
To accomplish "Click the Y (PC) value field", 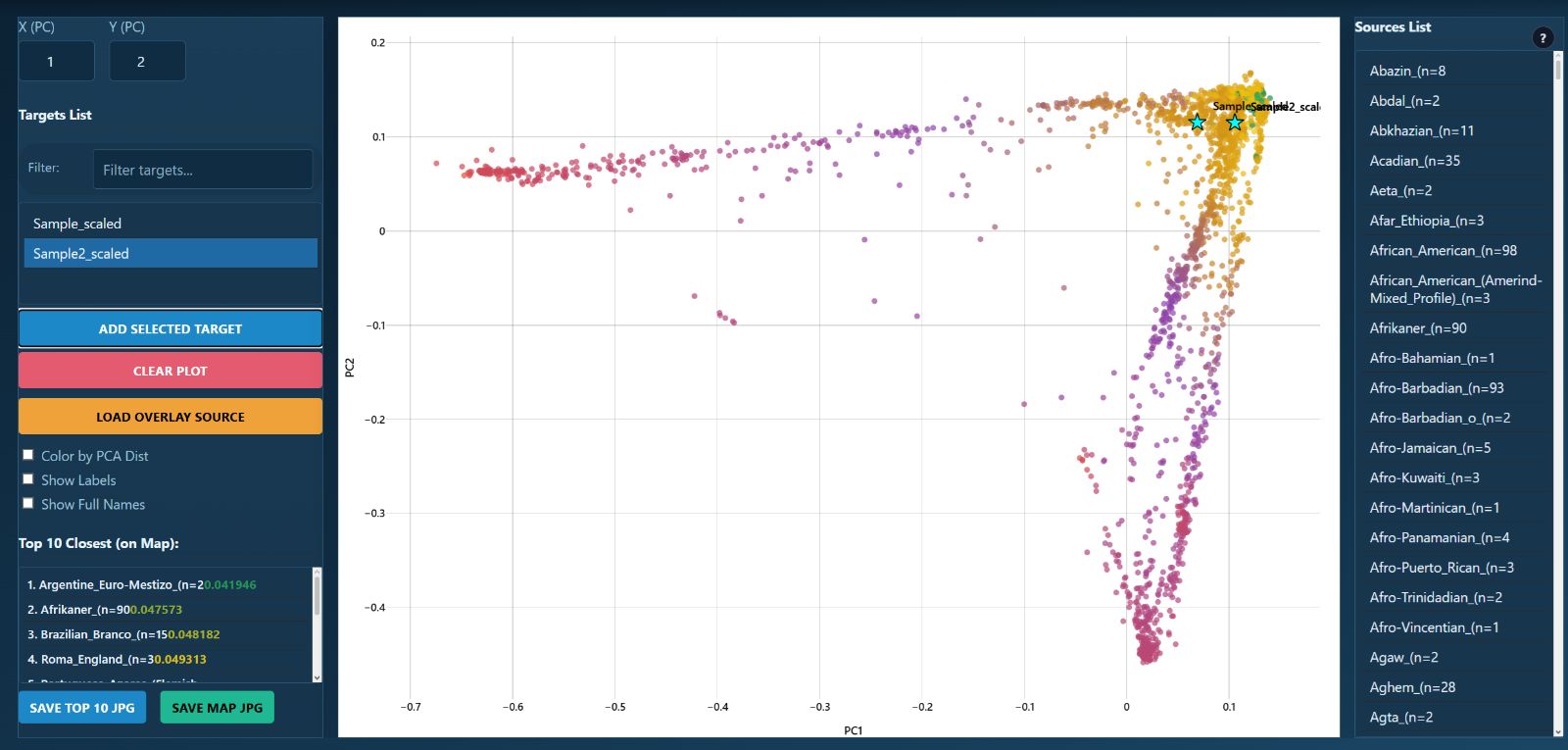I will pos(147,62).
